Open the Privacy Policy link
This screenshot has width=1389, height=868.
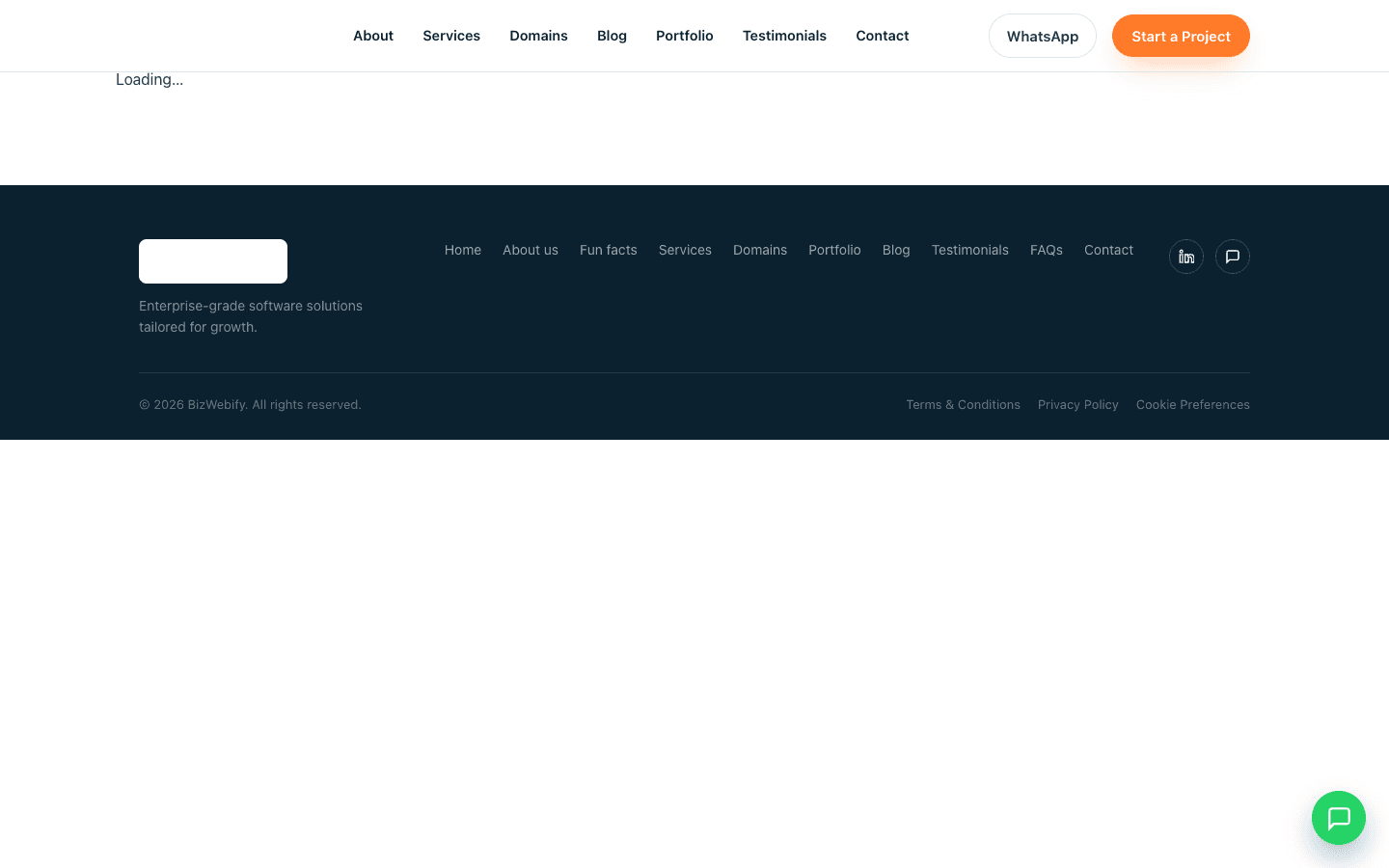[1078, 405]
